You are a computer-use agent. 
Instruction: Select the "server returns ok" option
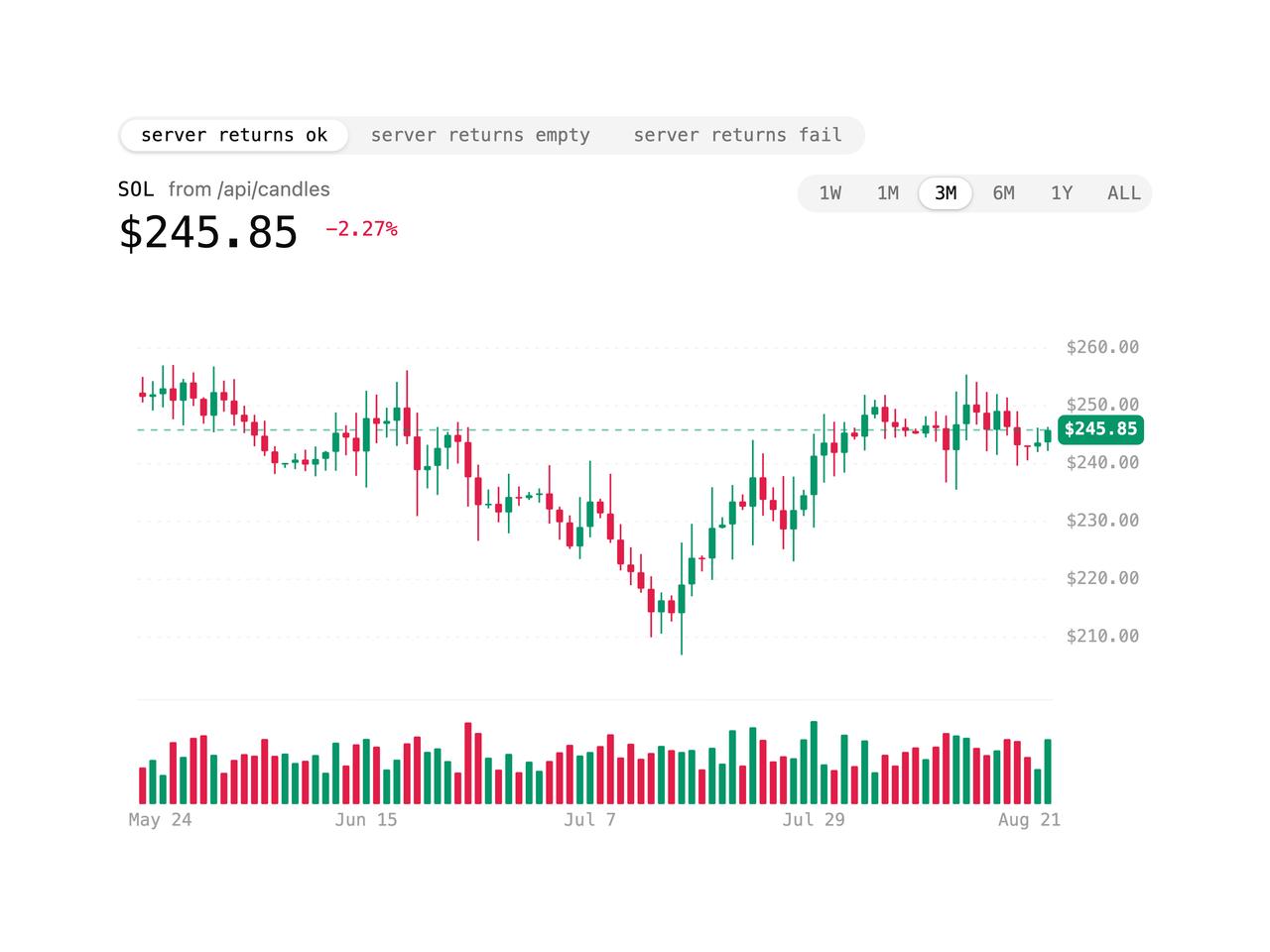(234, 135)
